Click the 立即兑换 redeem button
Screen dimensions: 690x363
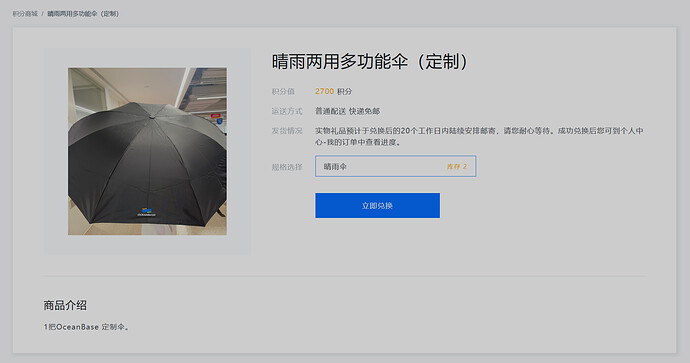click(x=377, y=205)
